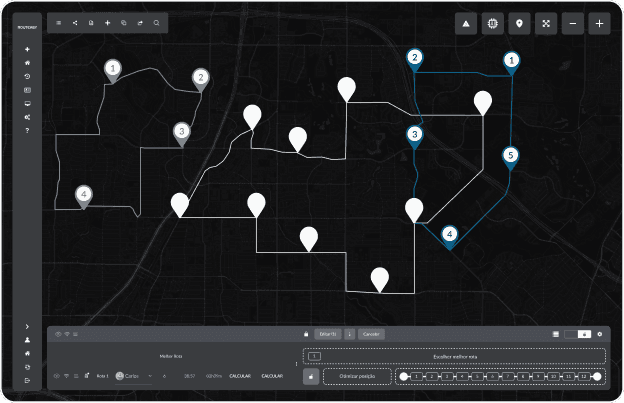Screen dimensions: 624x403
Task: Open the hamburger menu in top toolbar
Action: [59, 21]
